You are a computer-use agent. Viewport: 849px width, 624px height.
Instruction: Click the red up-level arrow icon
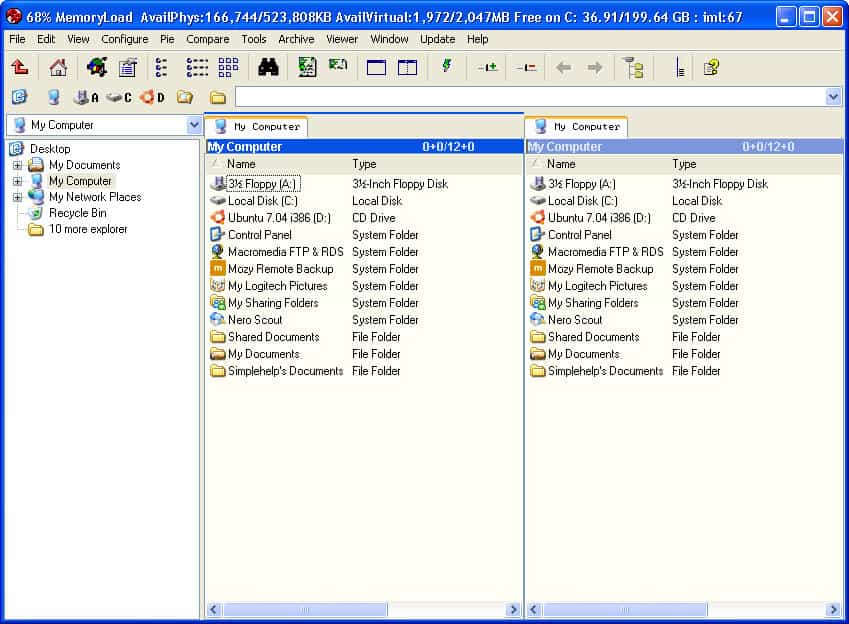[x=20, y=68]
